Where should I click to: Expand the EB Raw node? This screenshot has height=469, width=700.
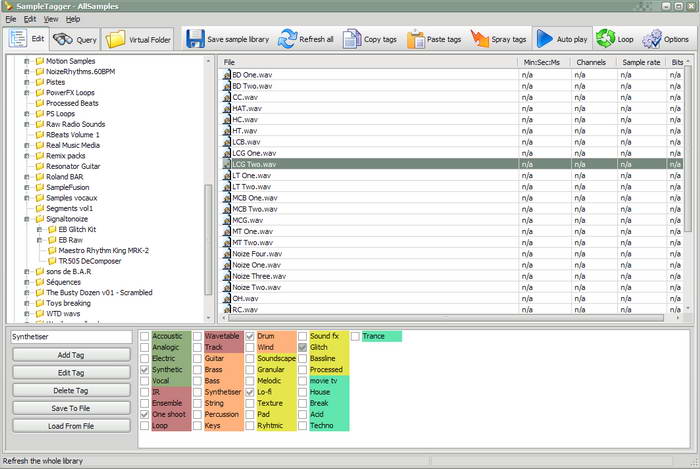pos(39,240)
